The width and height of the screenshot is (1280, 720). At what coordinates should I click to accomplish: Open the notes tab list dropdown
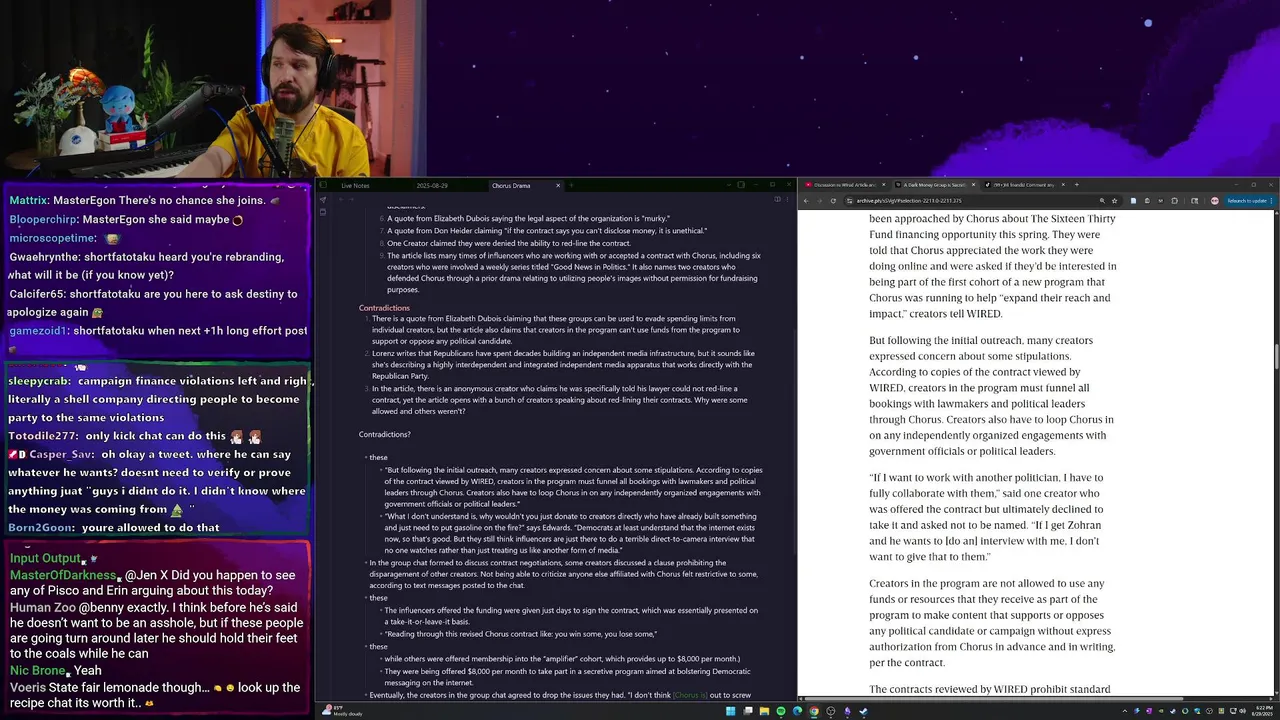729,185
